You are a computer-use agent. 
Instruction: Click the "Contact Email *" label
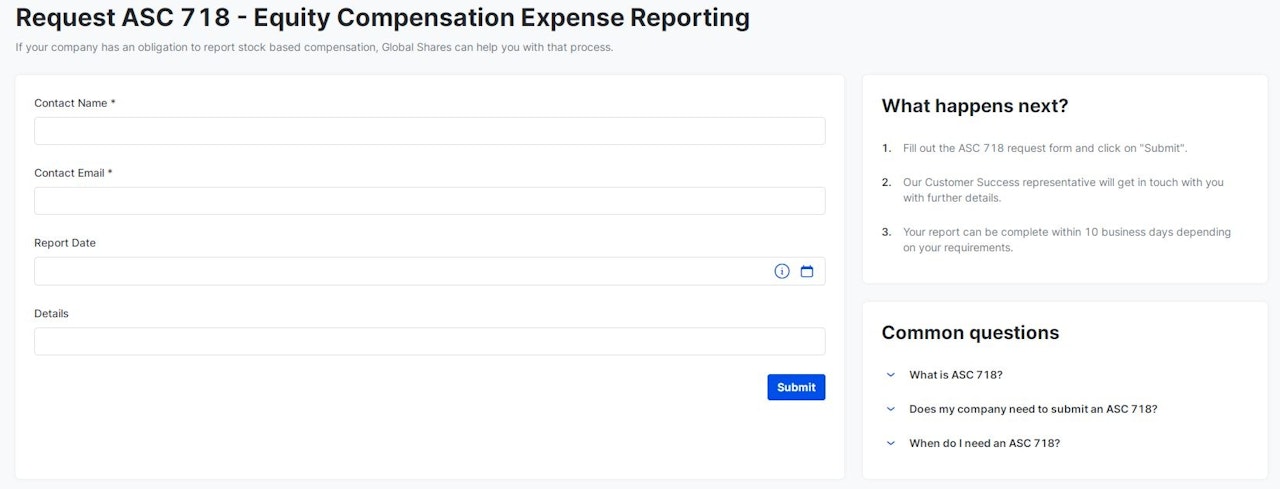coord(73,173)
